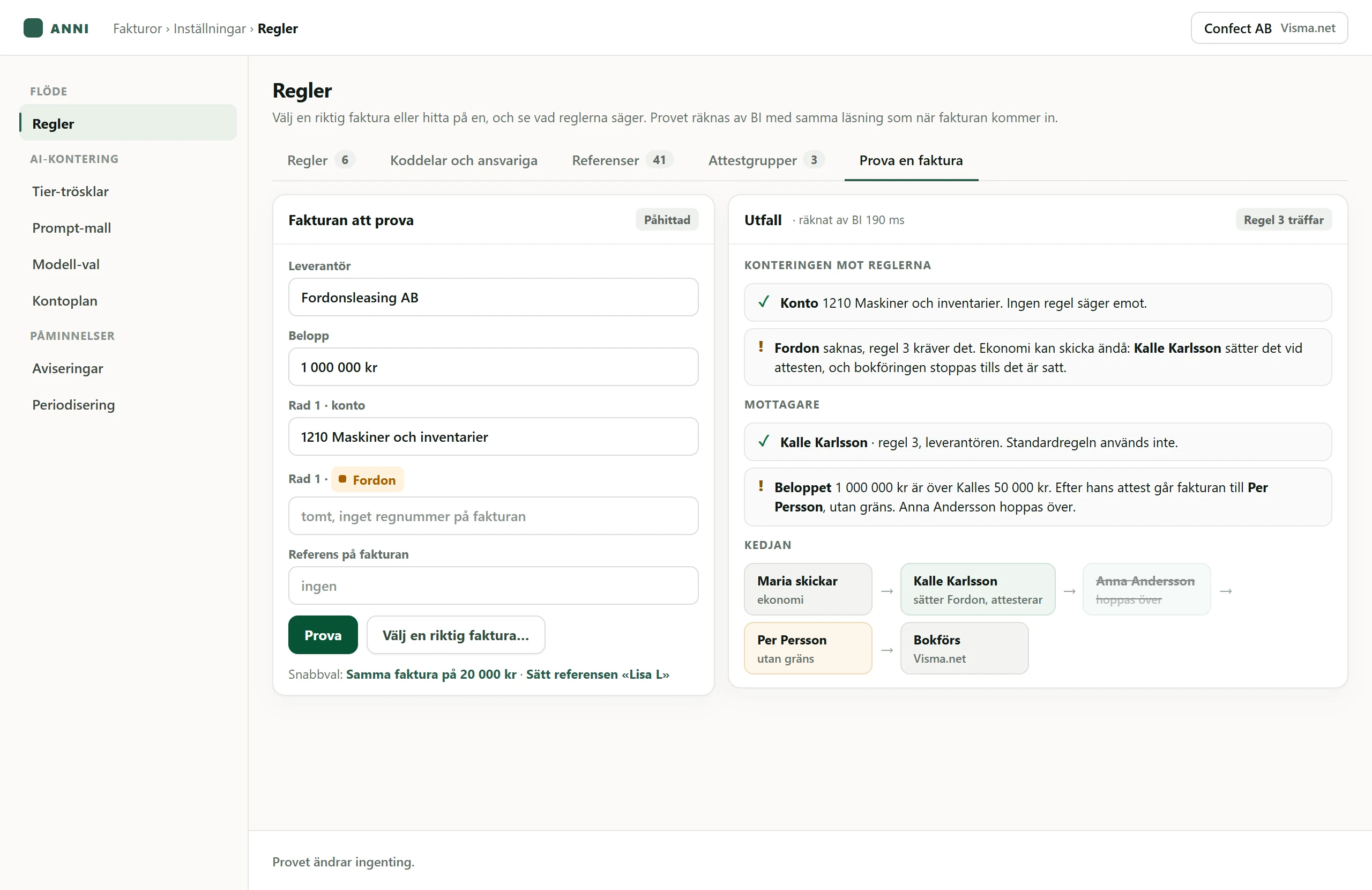The width and height of the screenshot is (1372, 890).
Task: Click Välj en riktig faktura button
Action: tap(456, 635)
